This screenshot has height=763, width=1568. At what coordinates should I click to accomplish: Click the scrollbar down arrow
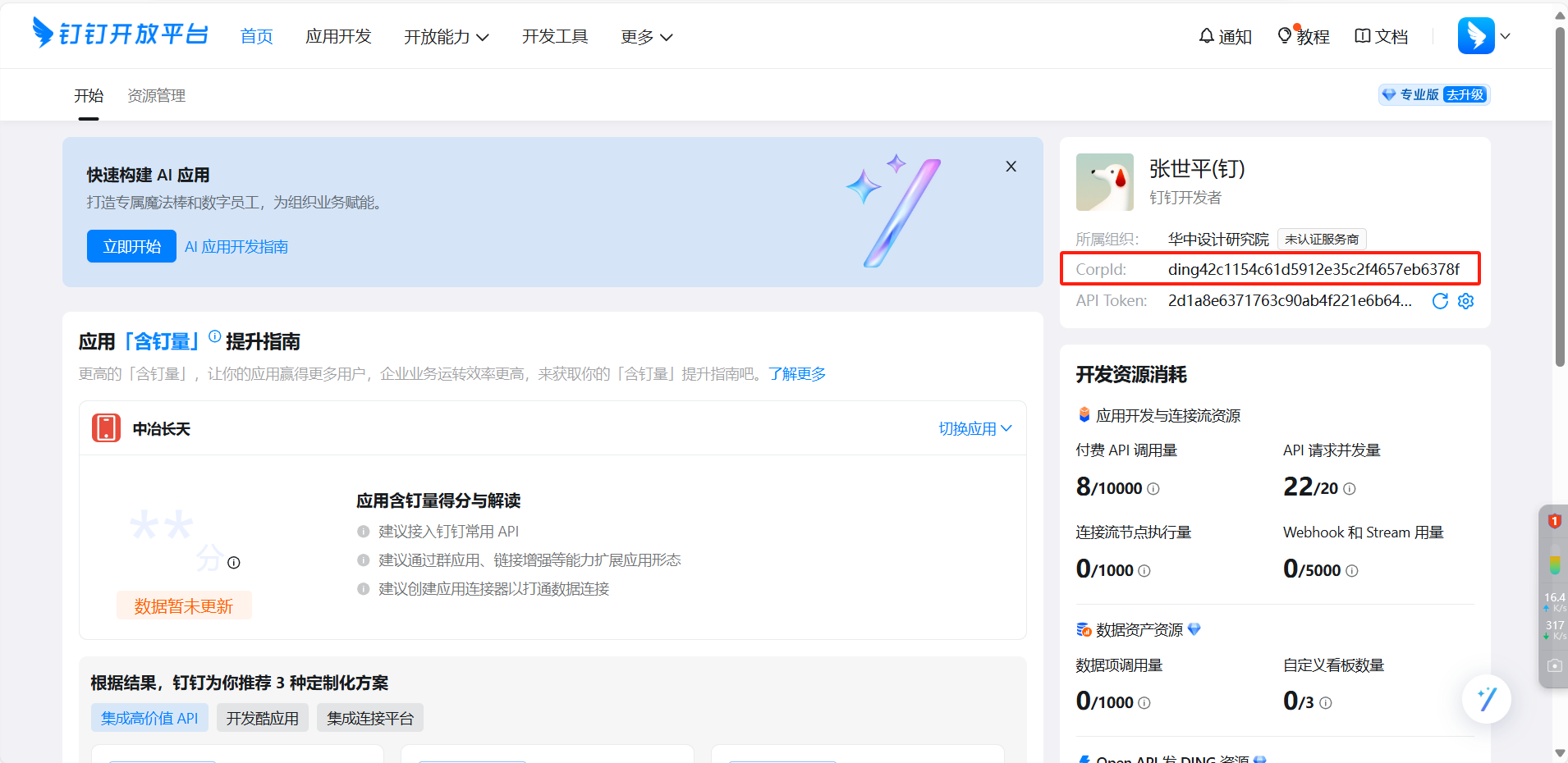click(1560, 753)
